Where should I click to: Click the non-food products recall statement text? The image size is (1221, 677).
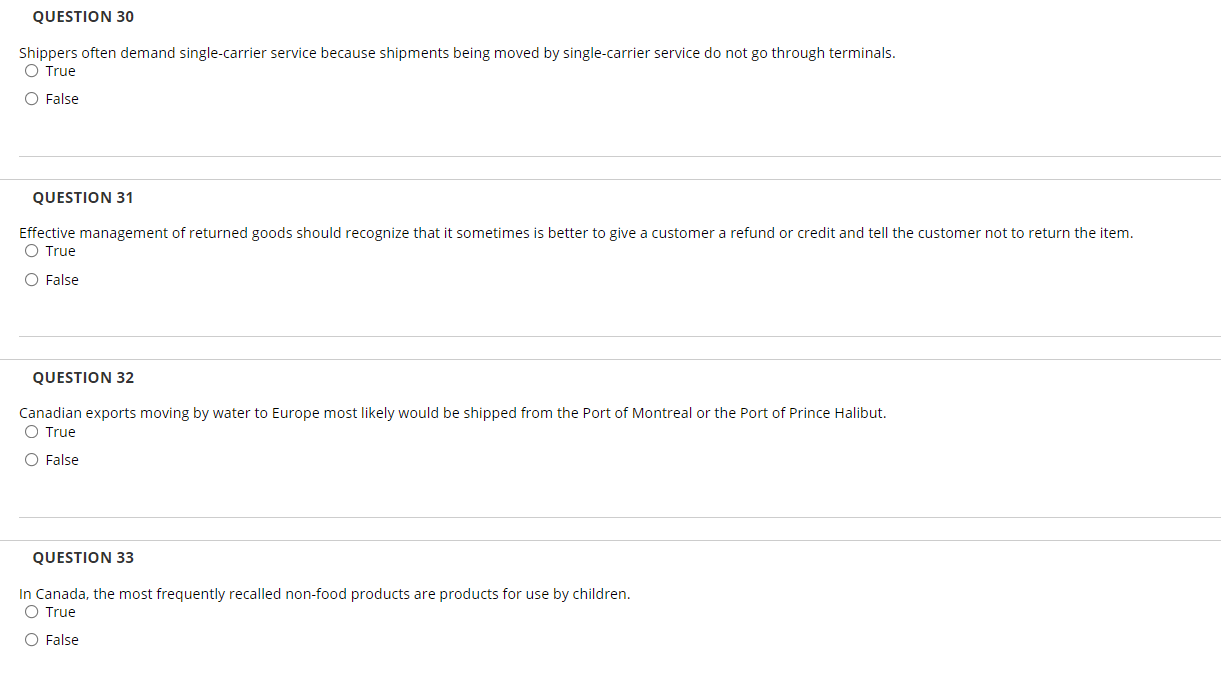pyautogui.click(x=325, y=593)
